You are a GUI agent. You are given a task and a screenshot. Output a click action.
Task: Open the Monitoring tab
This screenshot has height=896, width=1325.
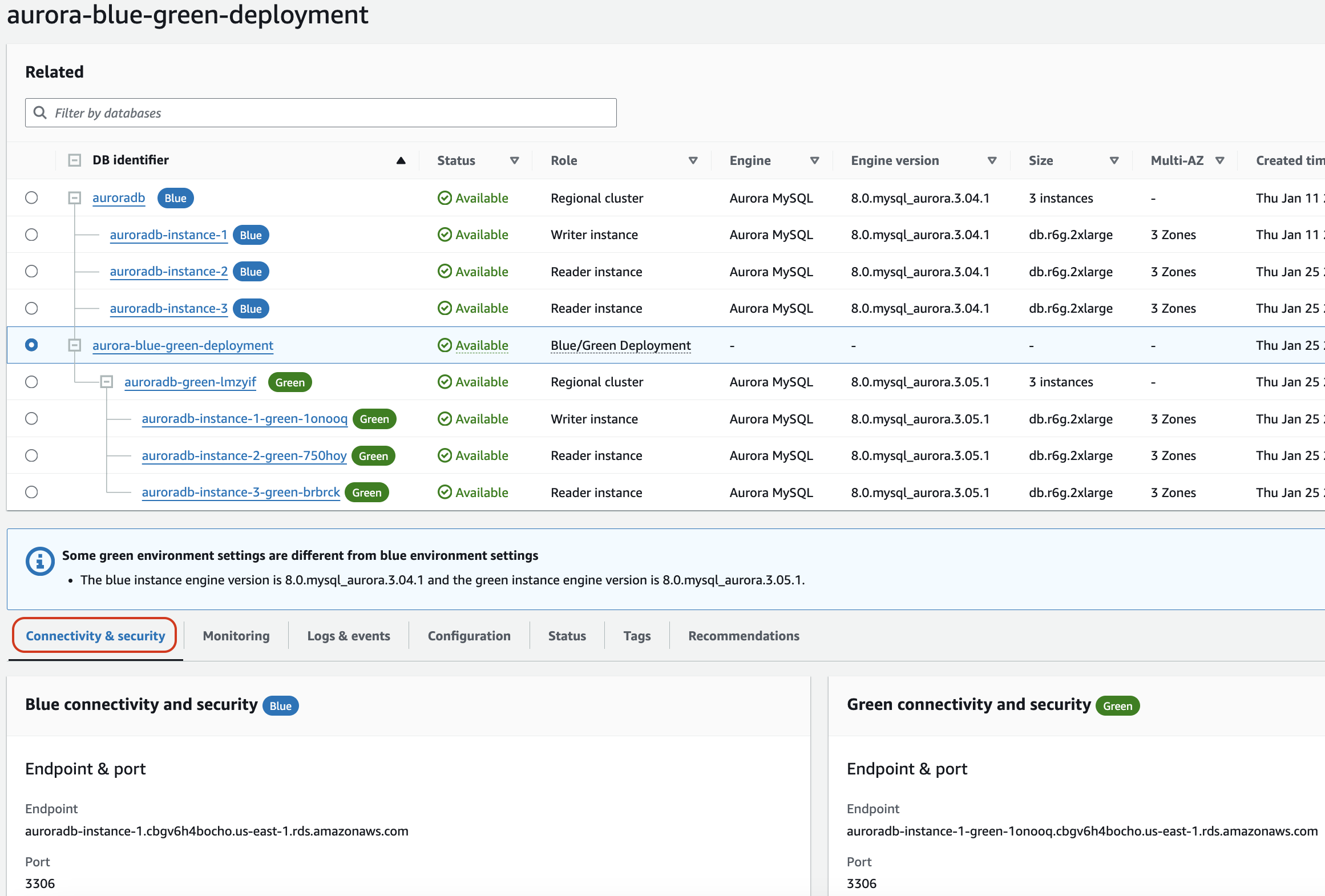point(234,635)
